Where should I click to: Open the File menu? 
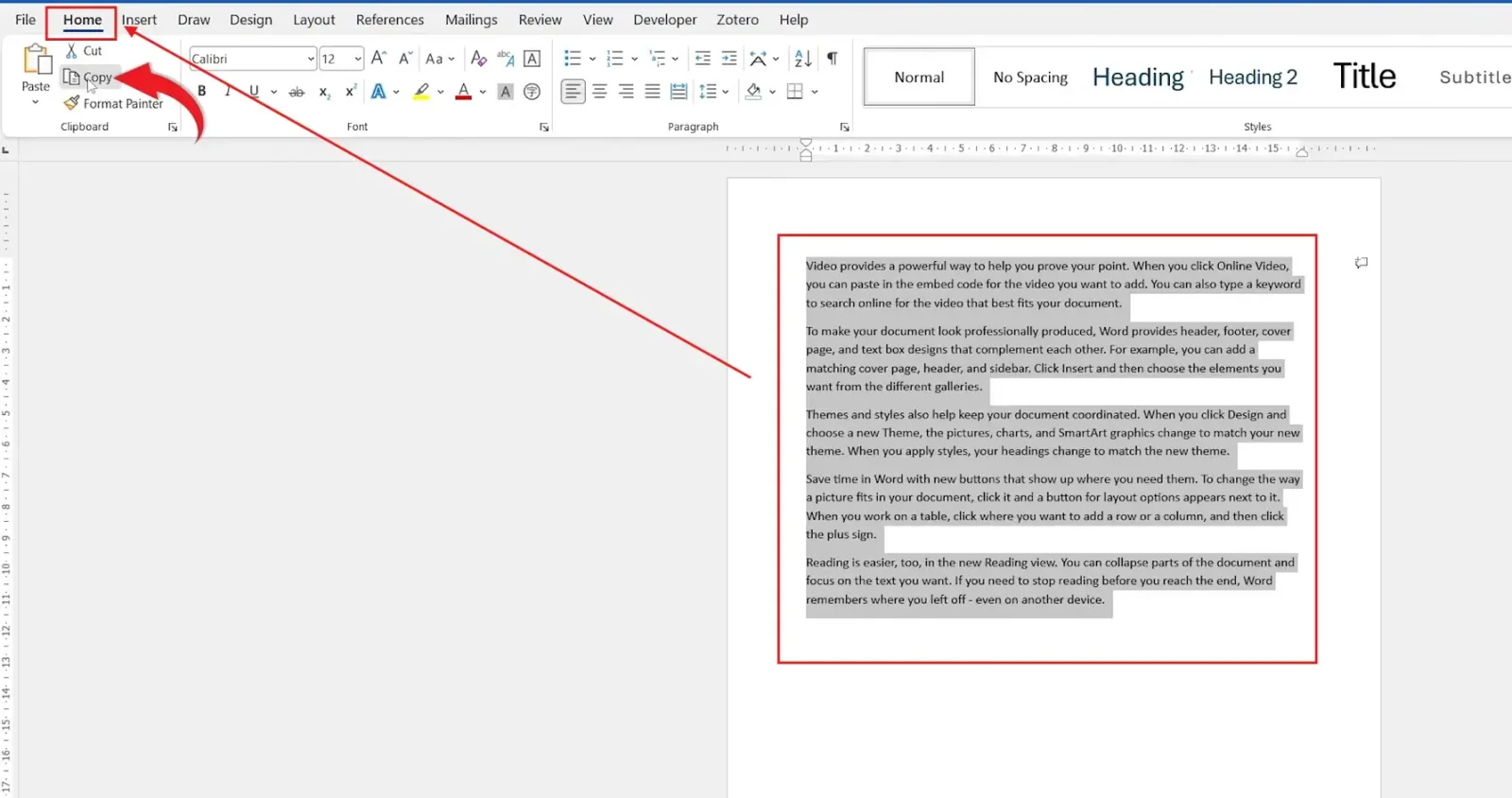pyautogui.click(x=26, y=20)
